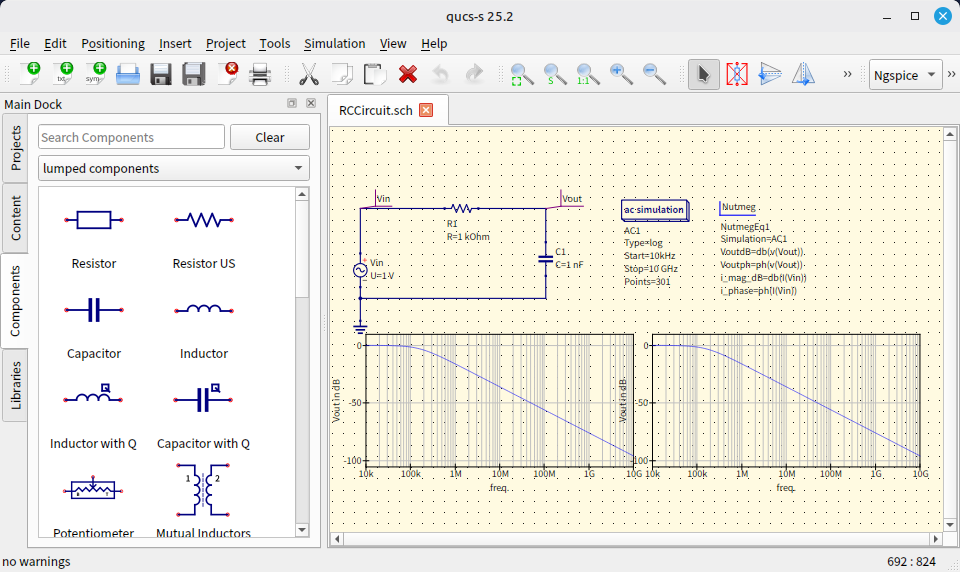
Task: Click the red X delete icon
Action: point(408,74)
